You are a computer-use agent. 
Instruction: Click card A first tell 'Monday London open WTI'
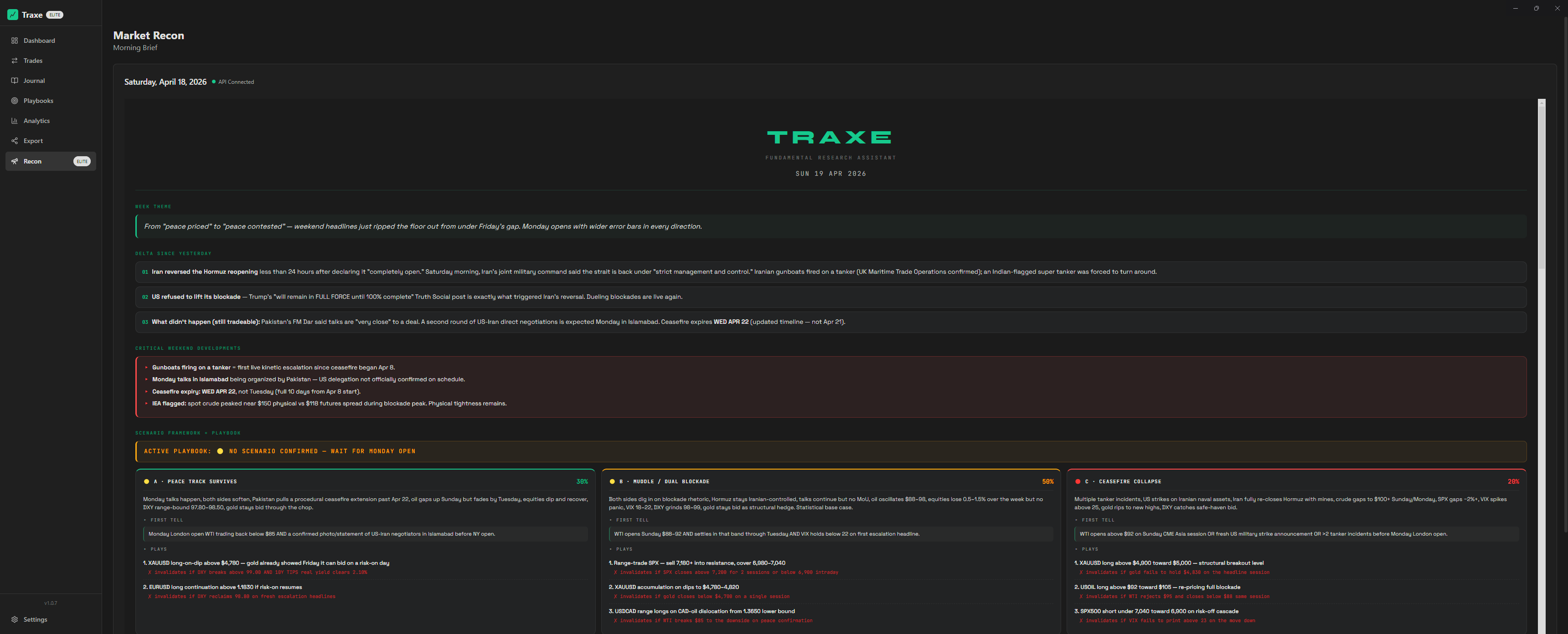(x=365, y=534)
